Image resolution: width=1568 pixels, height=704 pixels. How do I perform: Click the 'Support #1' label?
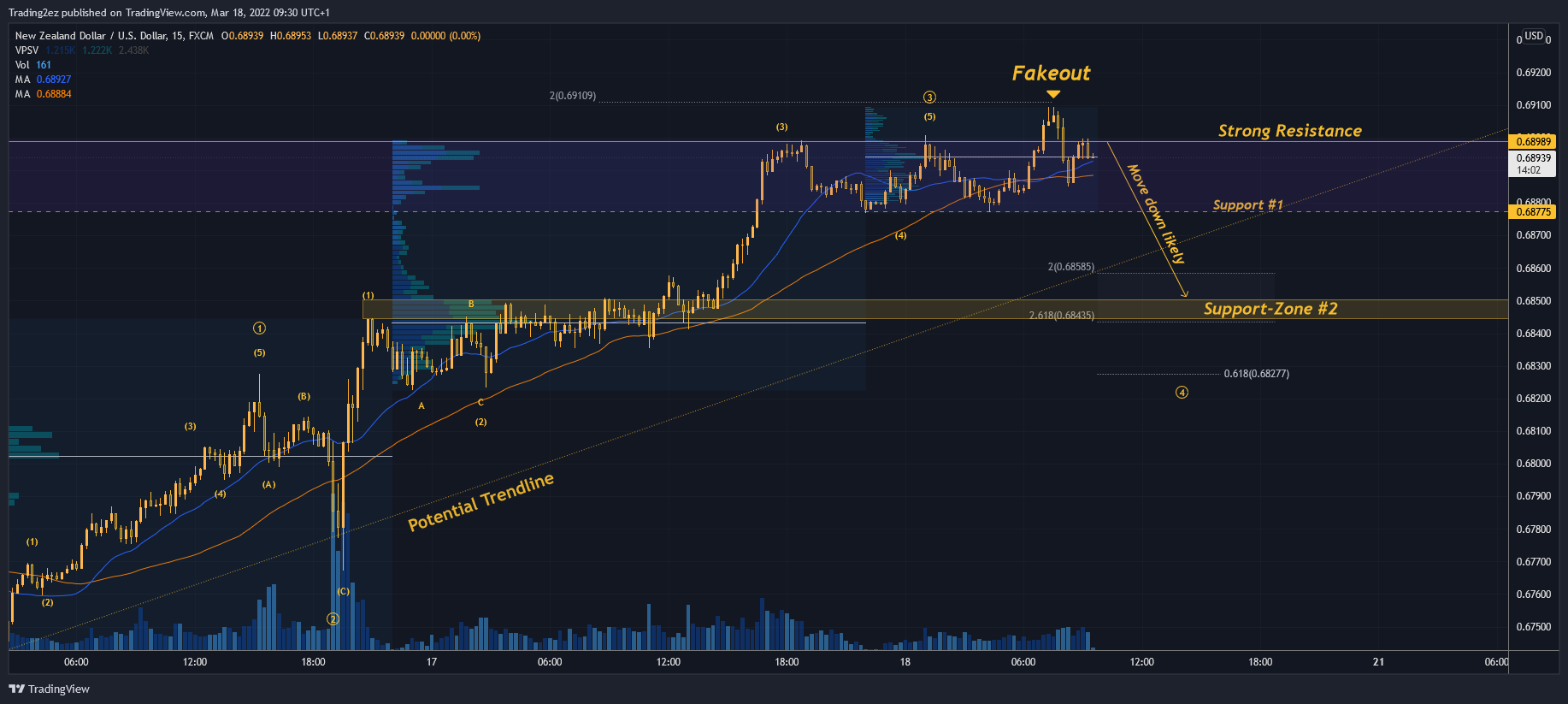[x=1247, y=205]
